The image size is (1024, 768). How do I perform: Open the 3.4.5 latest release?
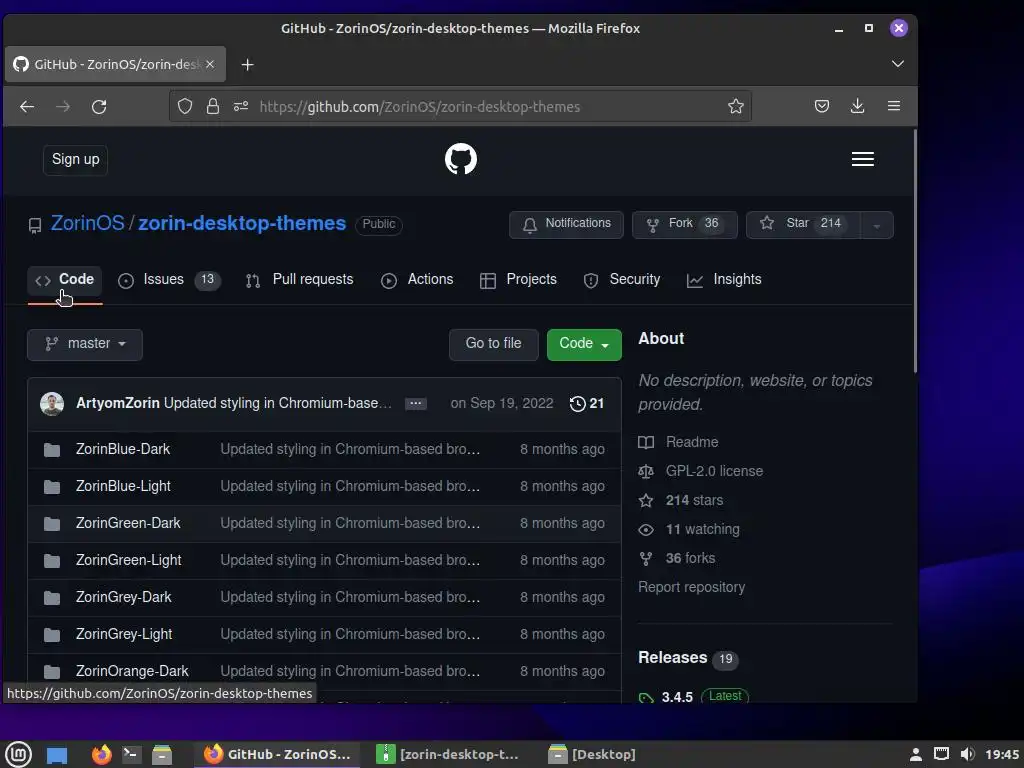pos(677,697)
